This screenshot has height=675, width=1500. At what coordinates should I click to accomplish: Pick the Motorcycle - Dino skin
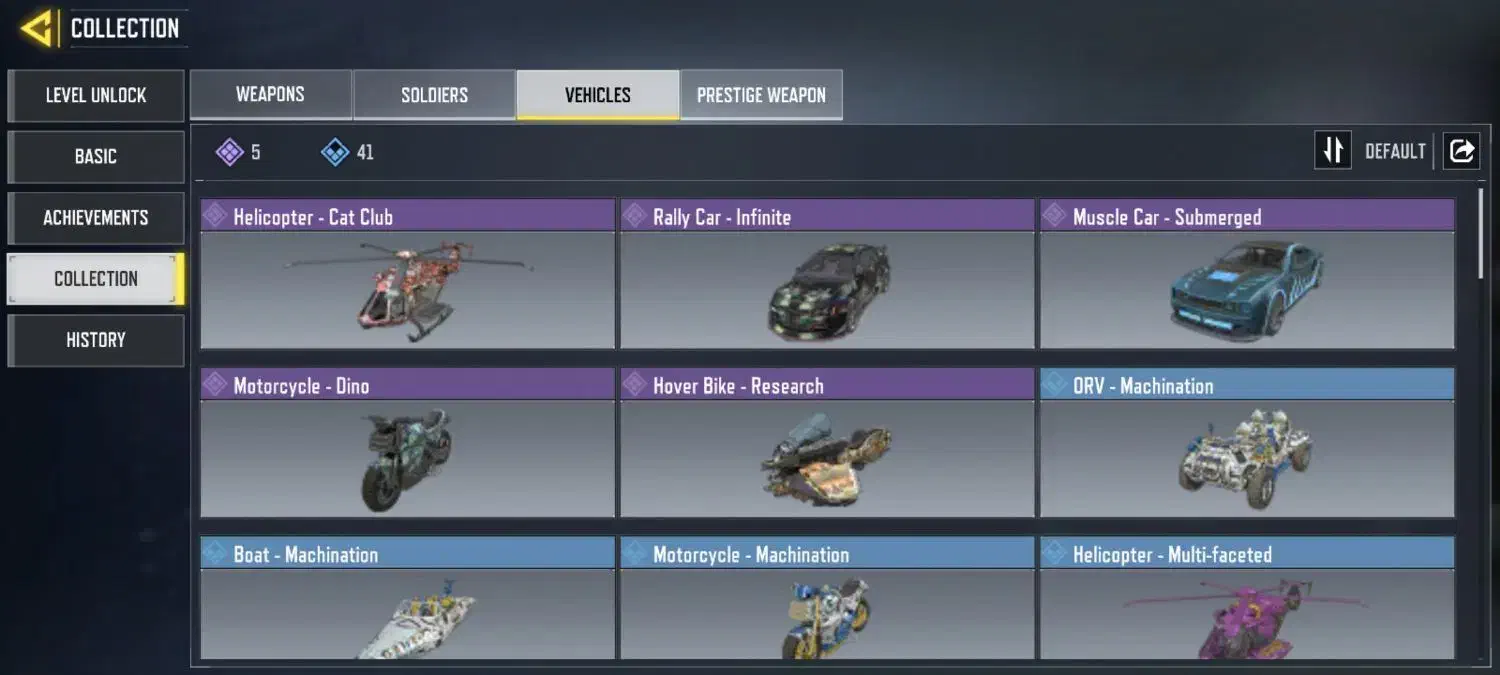[x=408, y=443]
